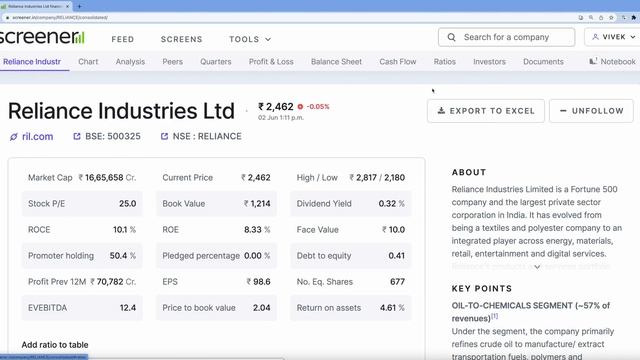
Task: Click the Book Value figure 1,214
Action: tap(260, 204)
